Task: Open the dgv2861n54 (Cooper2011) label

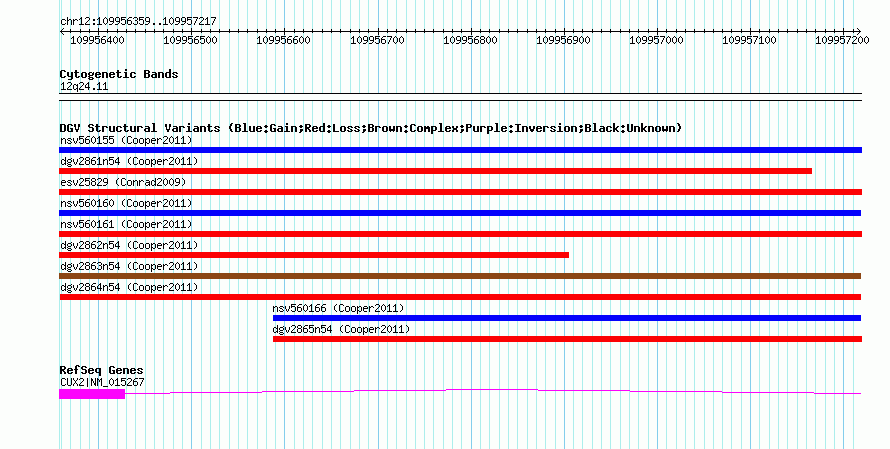Action: click(x=129, y=161)
